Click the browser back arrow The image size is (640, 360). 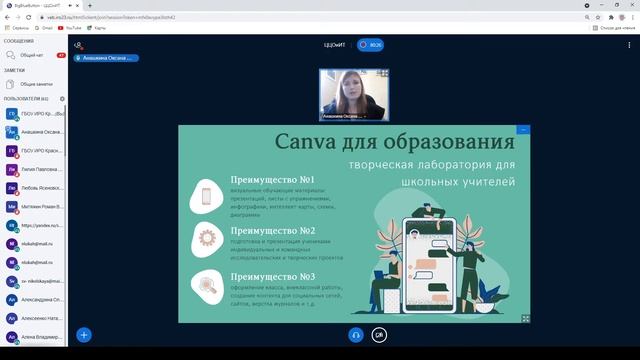click(x=7, y=18)
